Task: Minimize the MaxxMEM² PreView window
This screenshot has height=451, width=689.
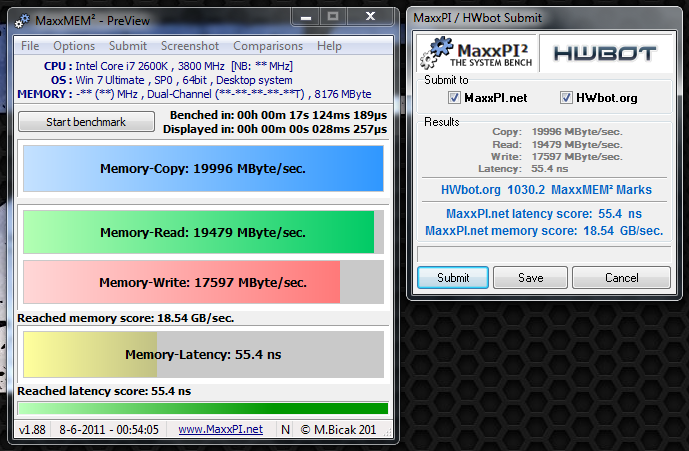Action: (x=310, y=16)
